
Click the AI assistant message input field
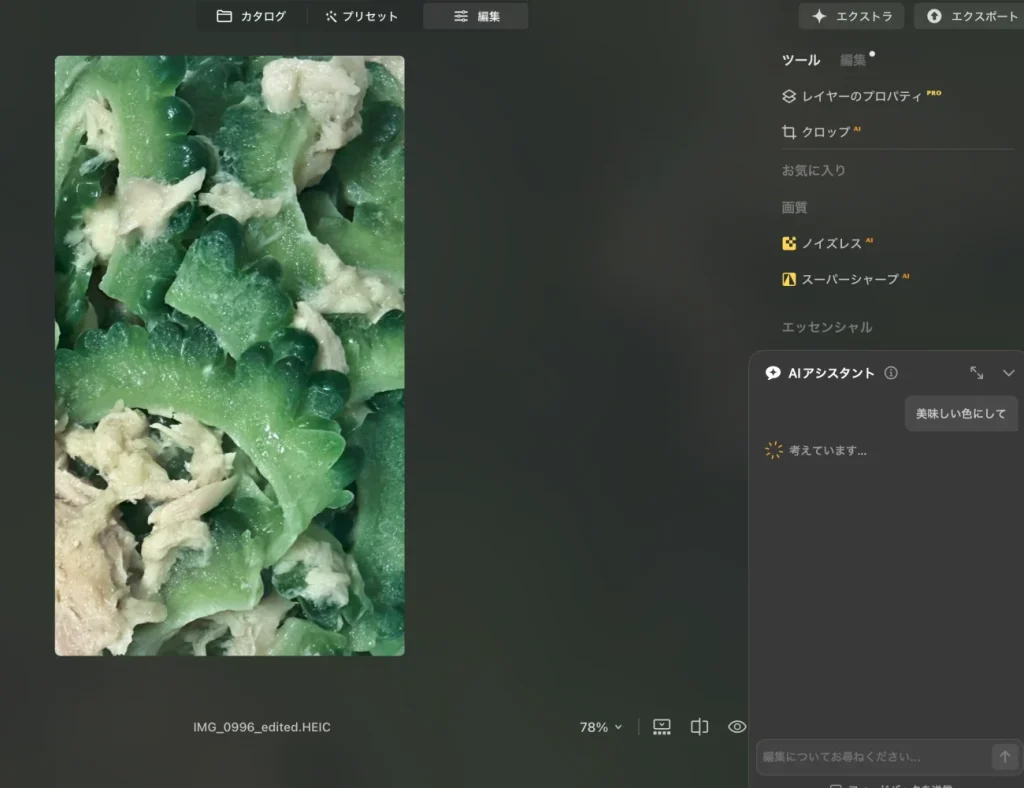(x=870, y=757)
